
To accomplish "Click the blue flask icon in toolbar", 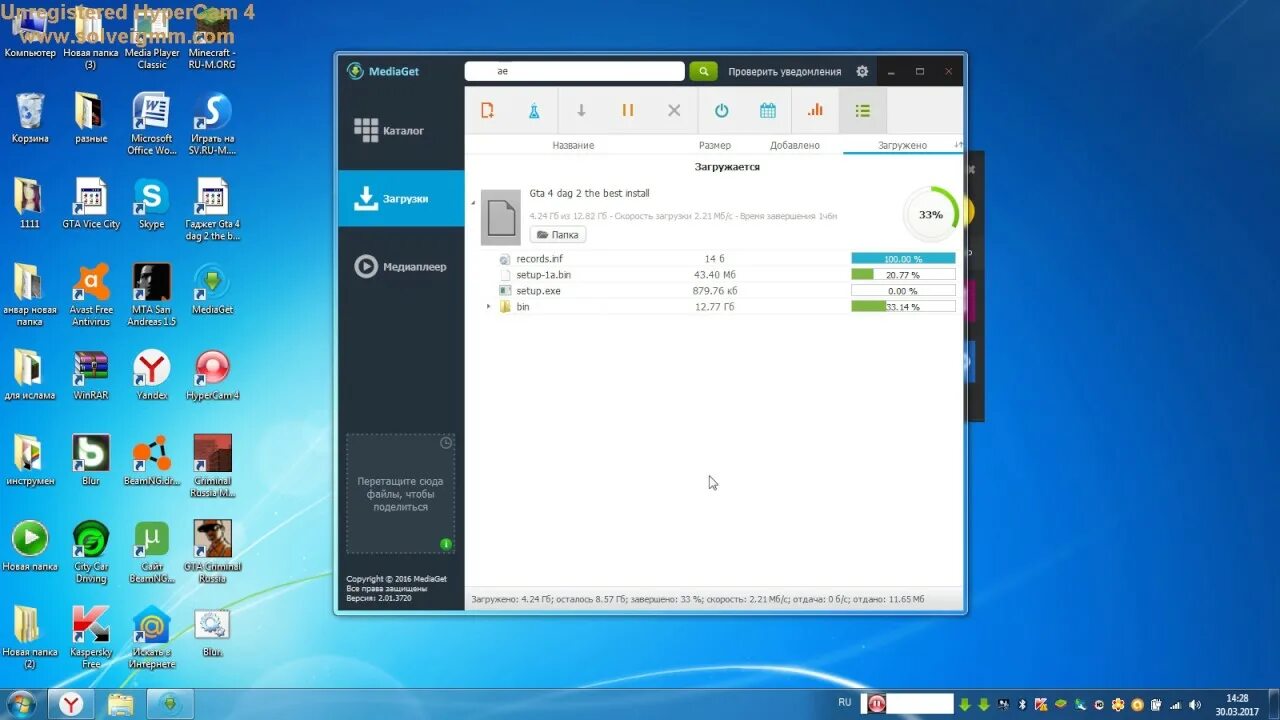I will (534, 111).
